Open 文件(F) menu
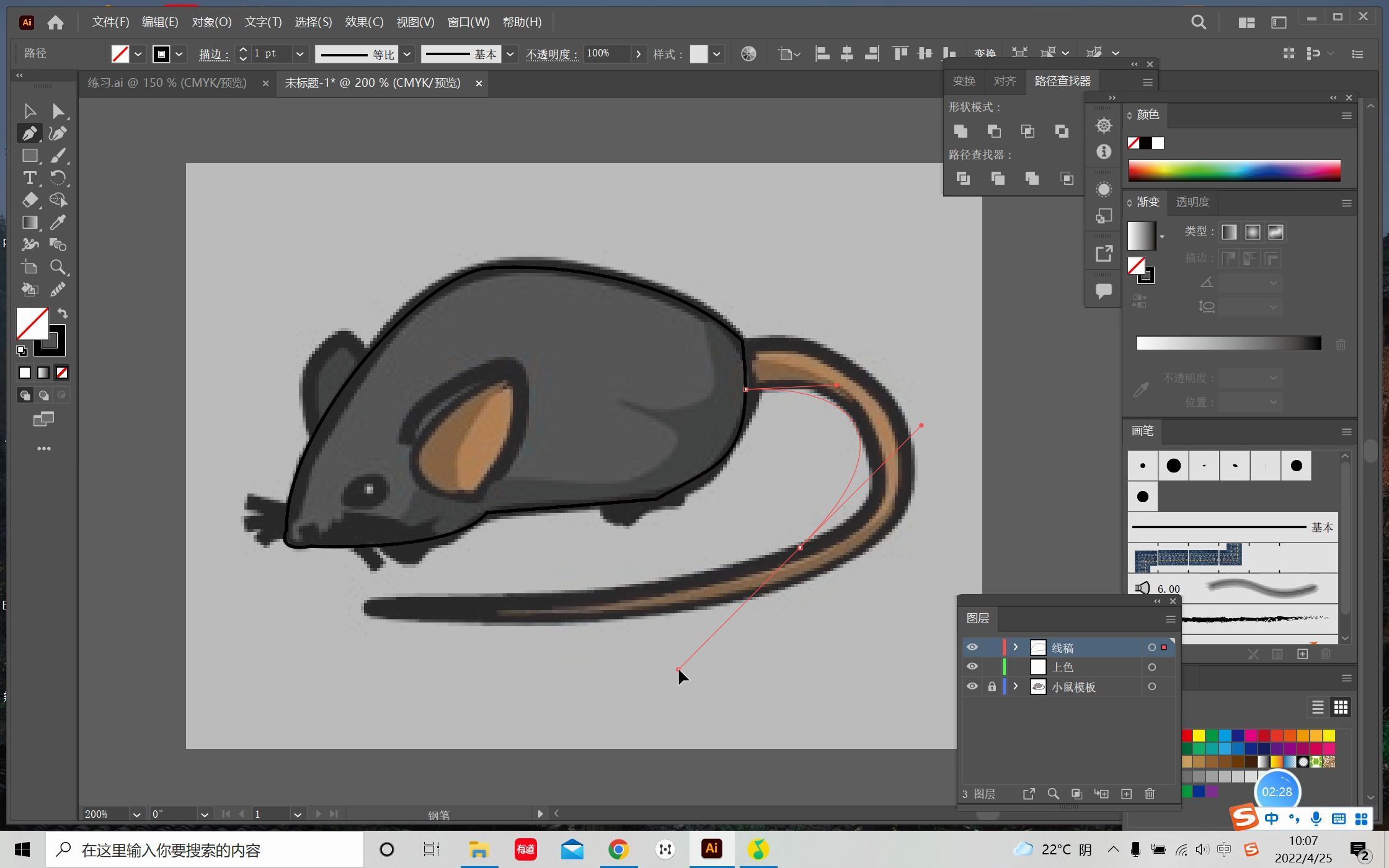 point(110,22)
